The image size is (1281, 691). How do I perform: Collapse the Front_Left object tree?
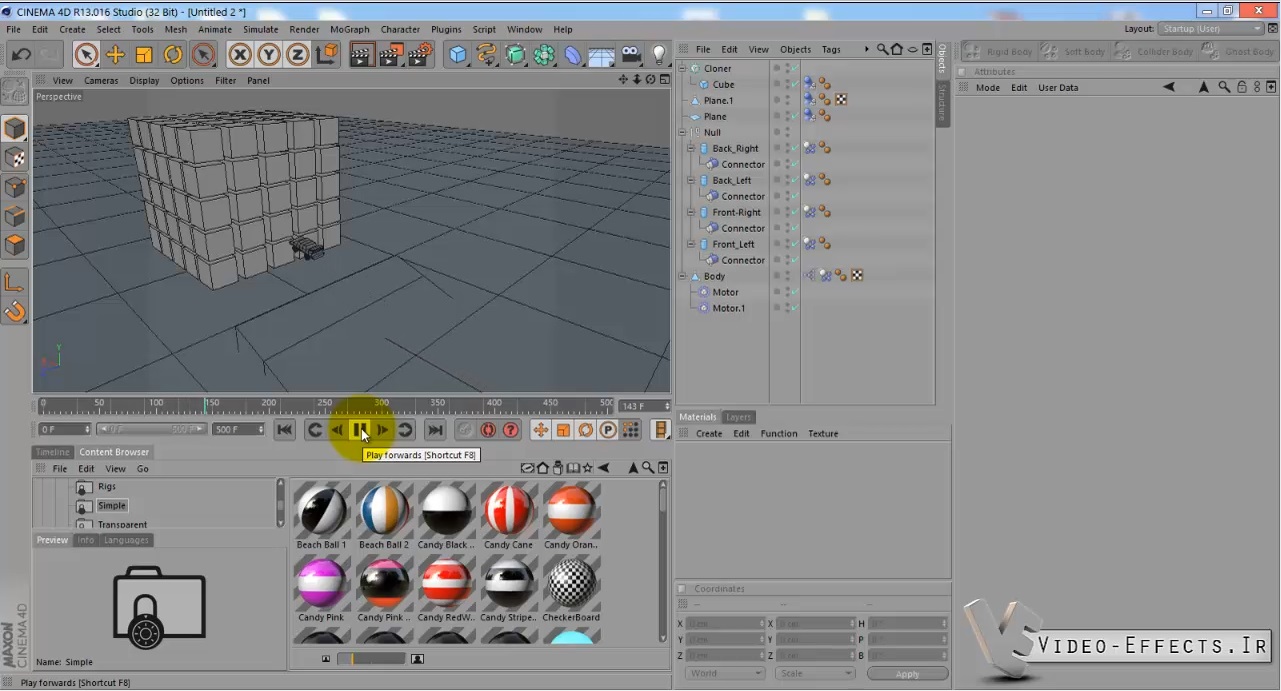point(690,245)
